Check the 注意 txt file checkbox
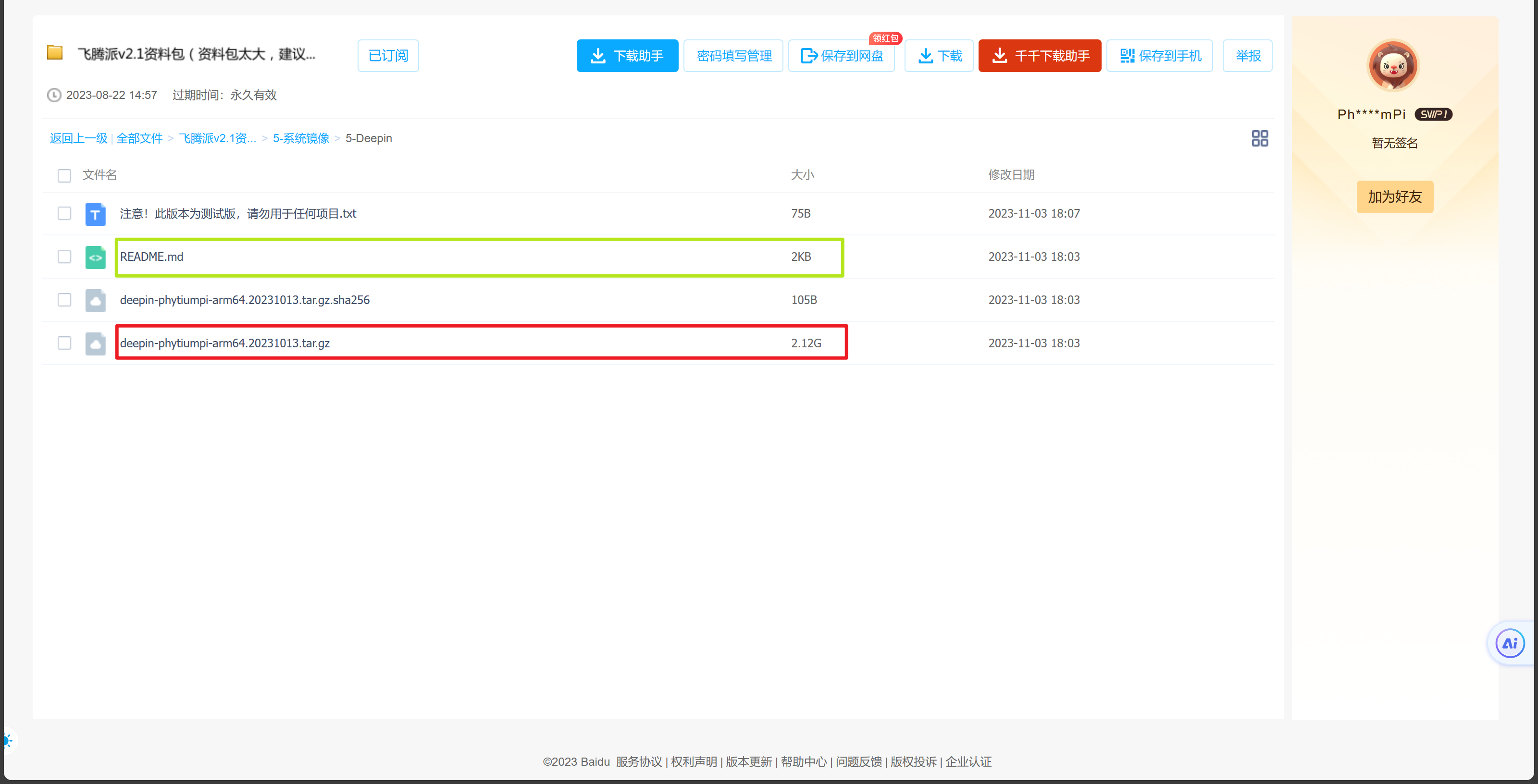This screenshot has height=784, width=1538. [x=64, y=214]
